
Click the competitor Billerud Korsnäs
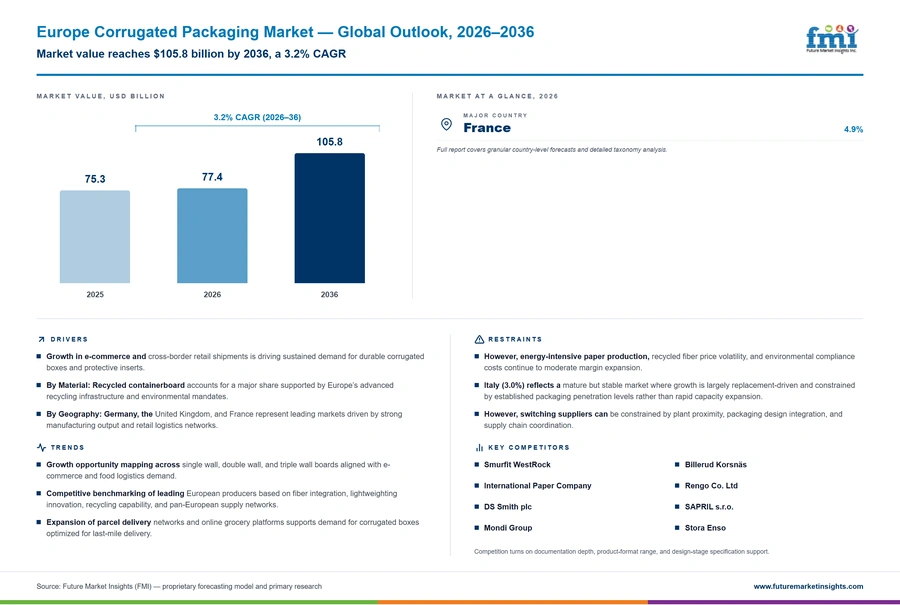click(x=715, y=464)
